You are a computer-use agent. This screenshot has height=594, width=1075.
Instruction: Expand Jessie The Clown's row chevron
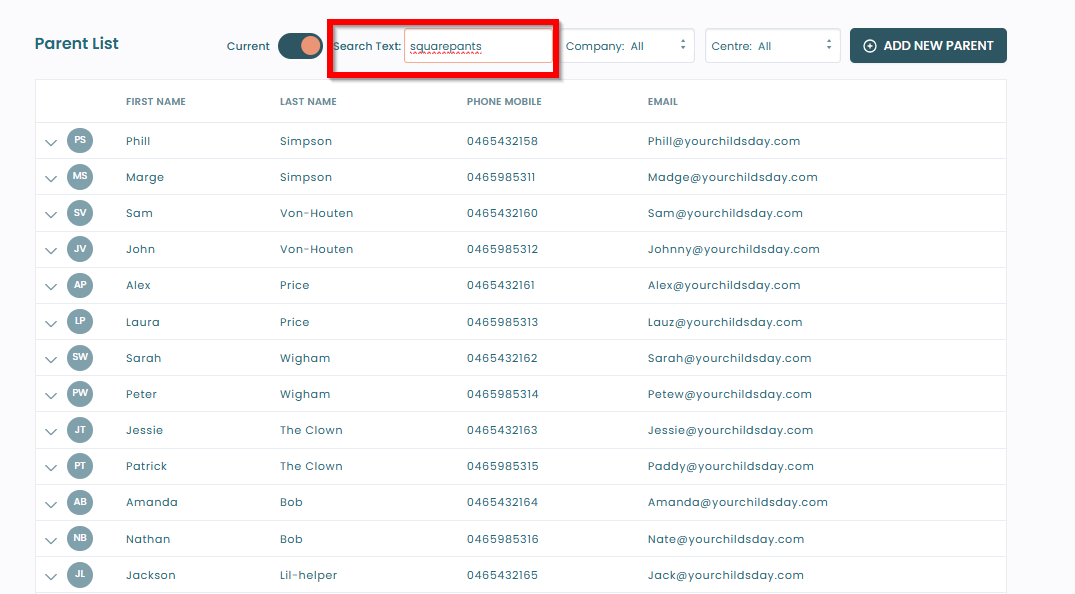51,431
